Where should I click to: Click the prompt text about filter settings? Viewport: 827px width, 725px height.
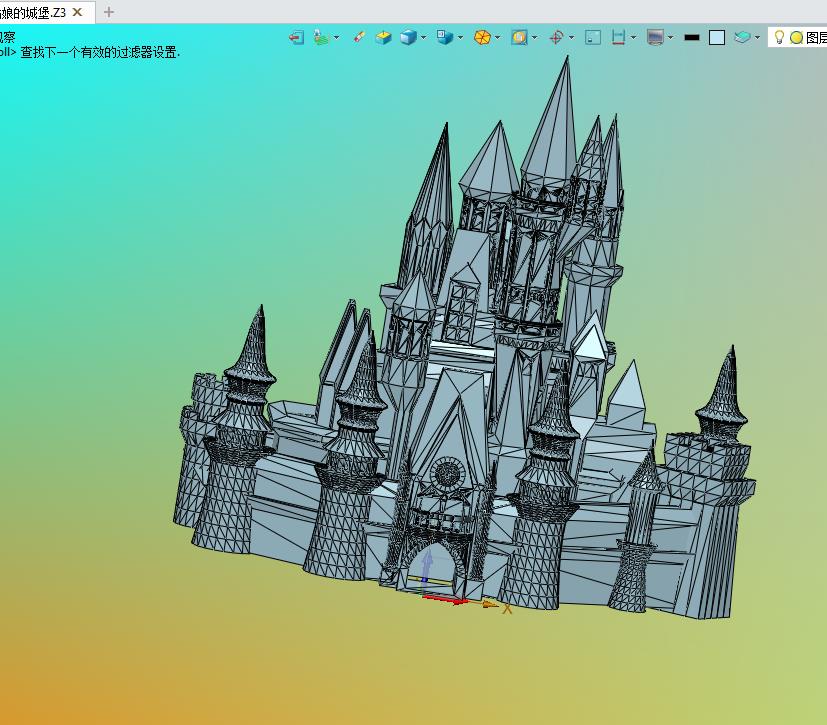point(100,52)
